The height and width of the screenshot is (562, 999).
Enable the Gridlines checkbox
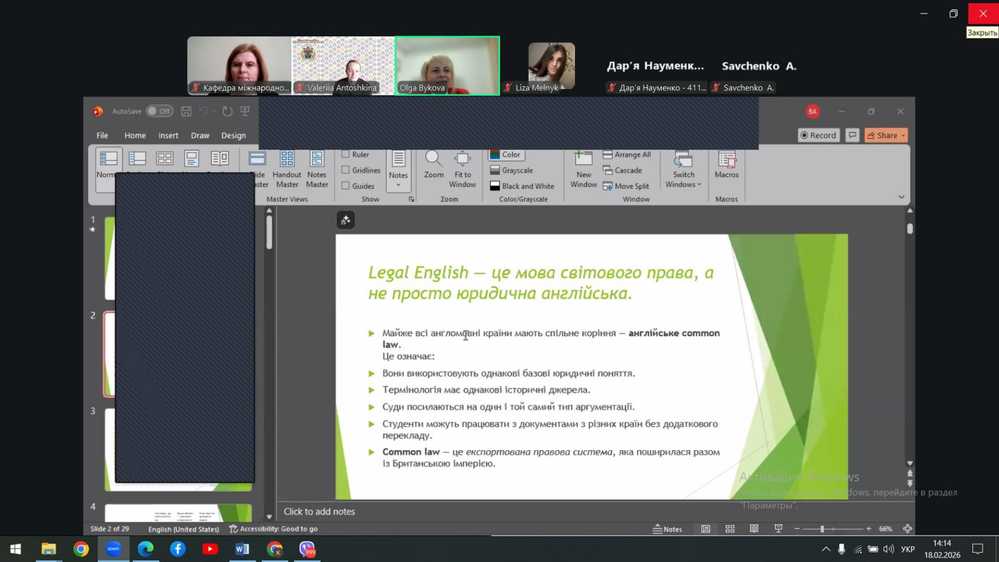click(346, 170)
